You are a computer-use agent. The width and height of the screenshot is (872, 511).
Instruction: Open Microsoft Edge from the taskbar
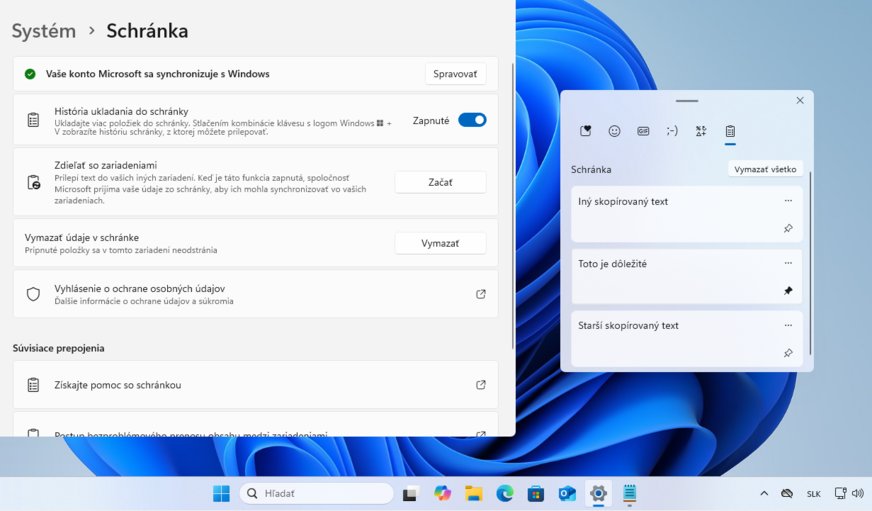505,494
